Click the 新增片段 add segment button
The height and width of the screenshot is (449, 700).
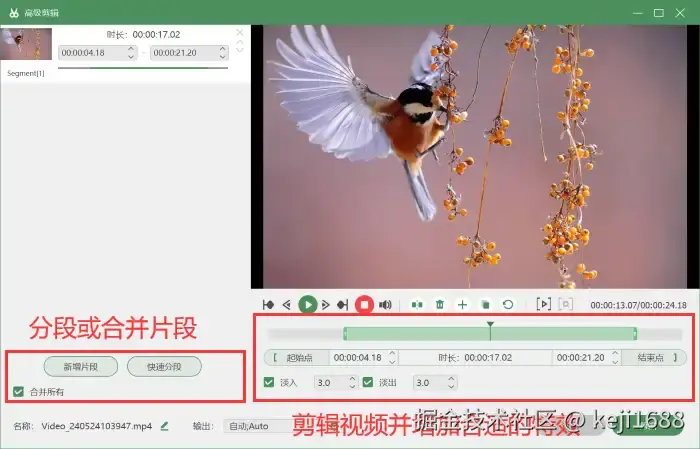pyautogui.click(x=81, y=367)
